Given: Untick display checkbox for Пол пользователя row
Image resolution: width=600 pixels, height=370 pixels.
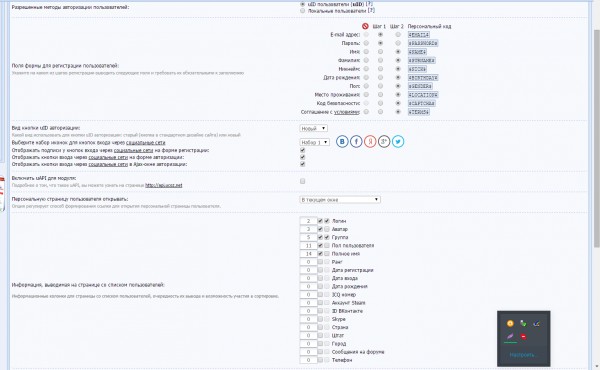Looking at the screenshot, I should click(x=320, y=245).
